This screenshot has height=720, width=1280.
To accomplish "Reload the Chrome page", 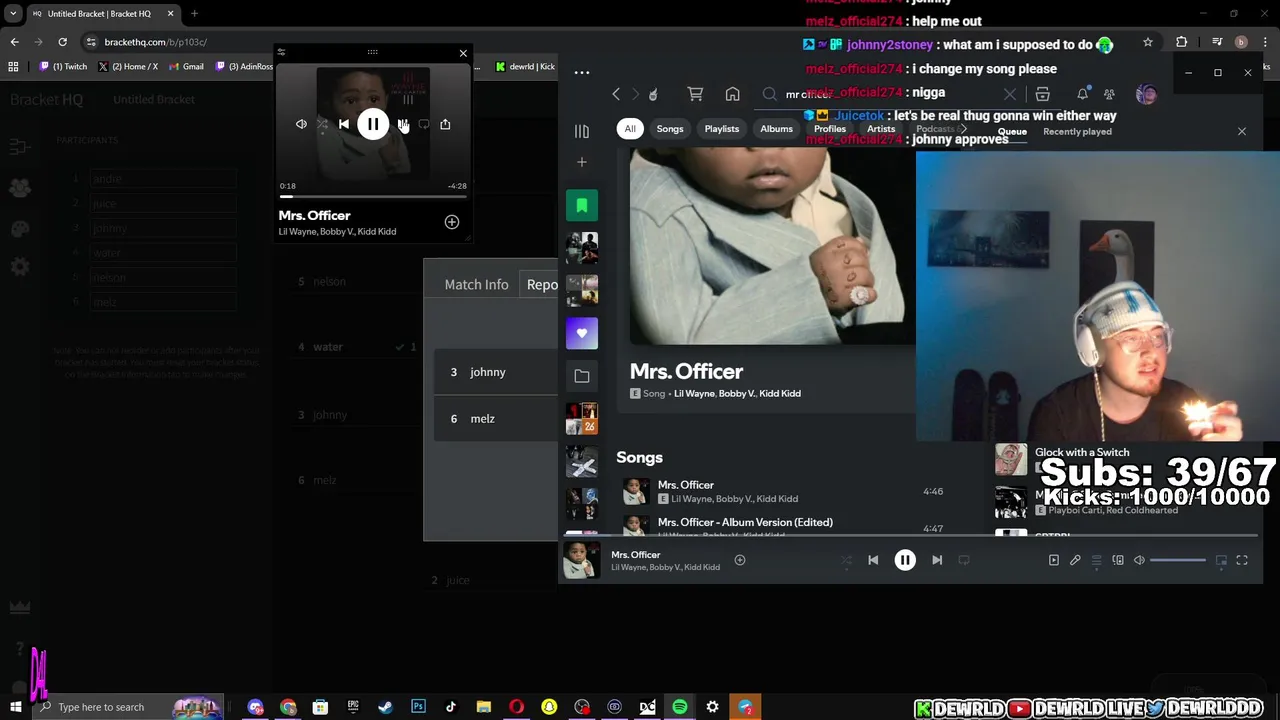I will coord(62,42).
